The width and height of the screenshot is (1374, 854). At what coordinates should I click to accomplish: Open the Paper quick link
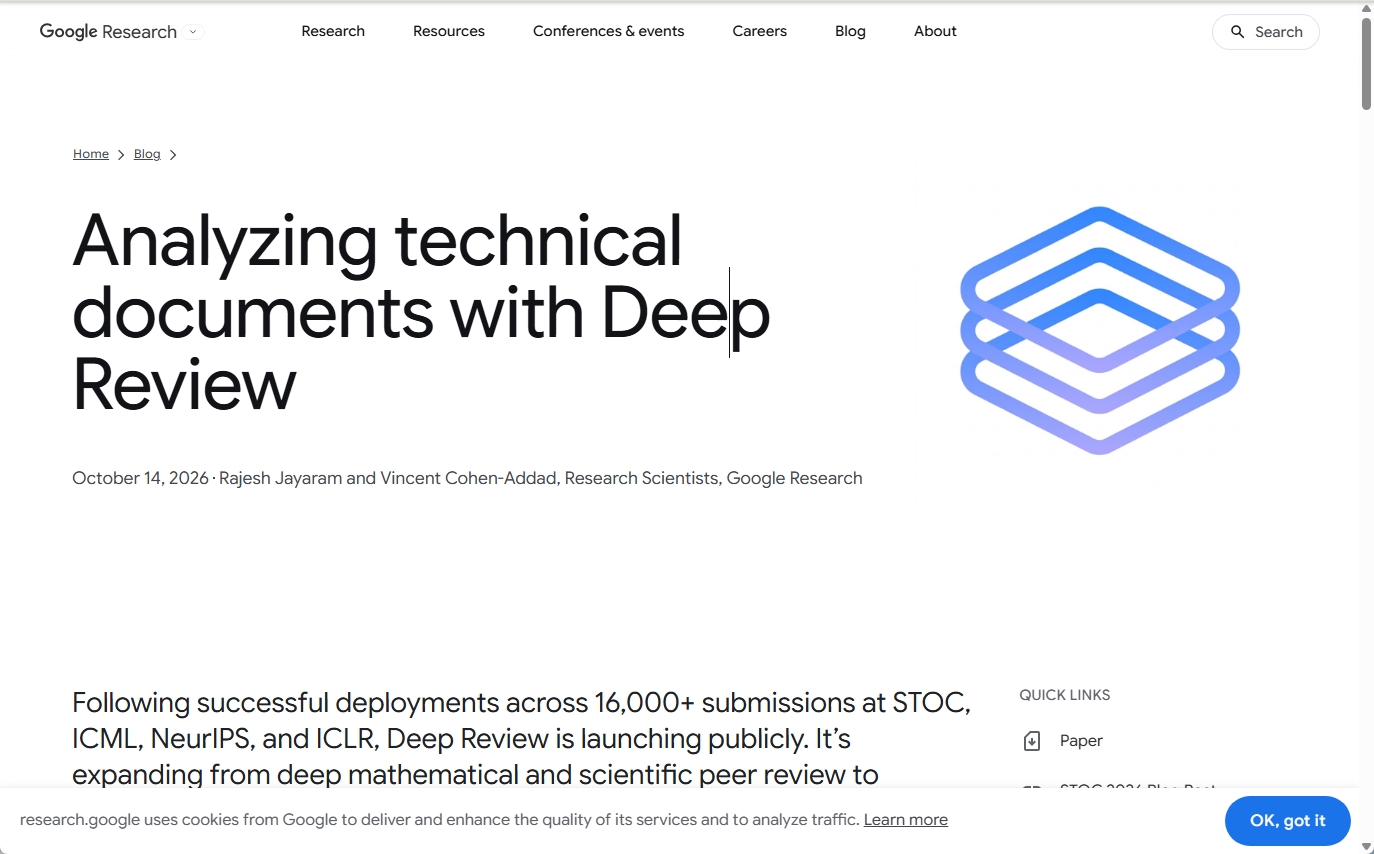click(1081, 741)
